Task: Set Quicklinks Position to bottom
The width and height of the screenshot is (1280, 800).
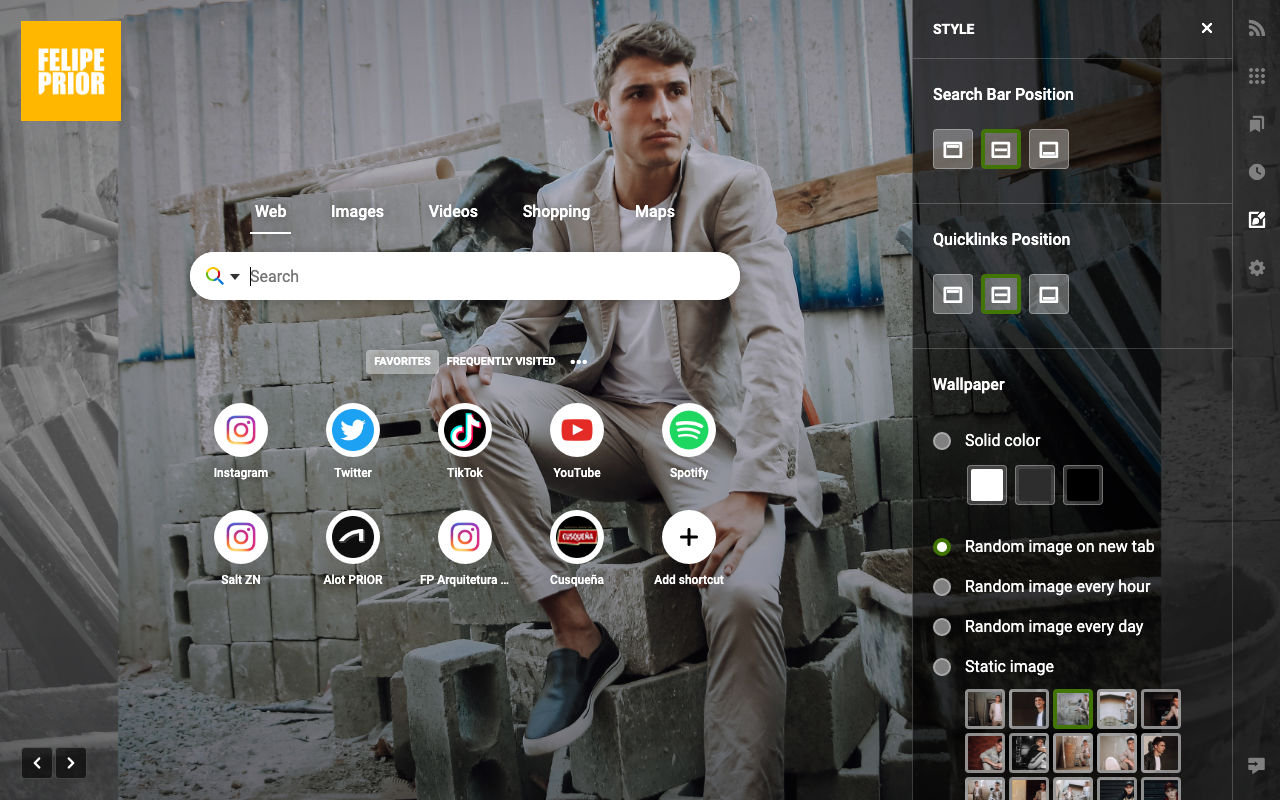Action: 1049,295
